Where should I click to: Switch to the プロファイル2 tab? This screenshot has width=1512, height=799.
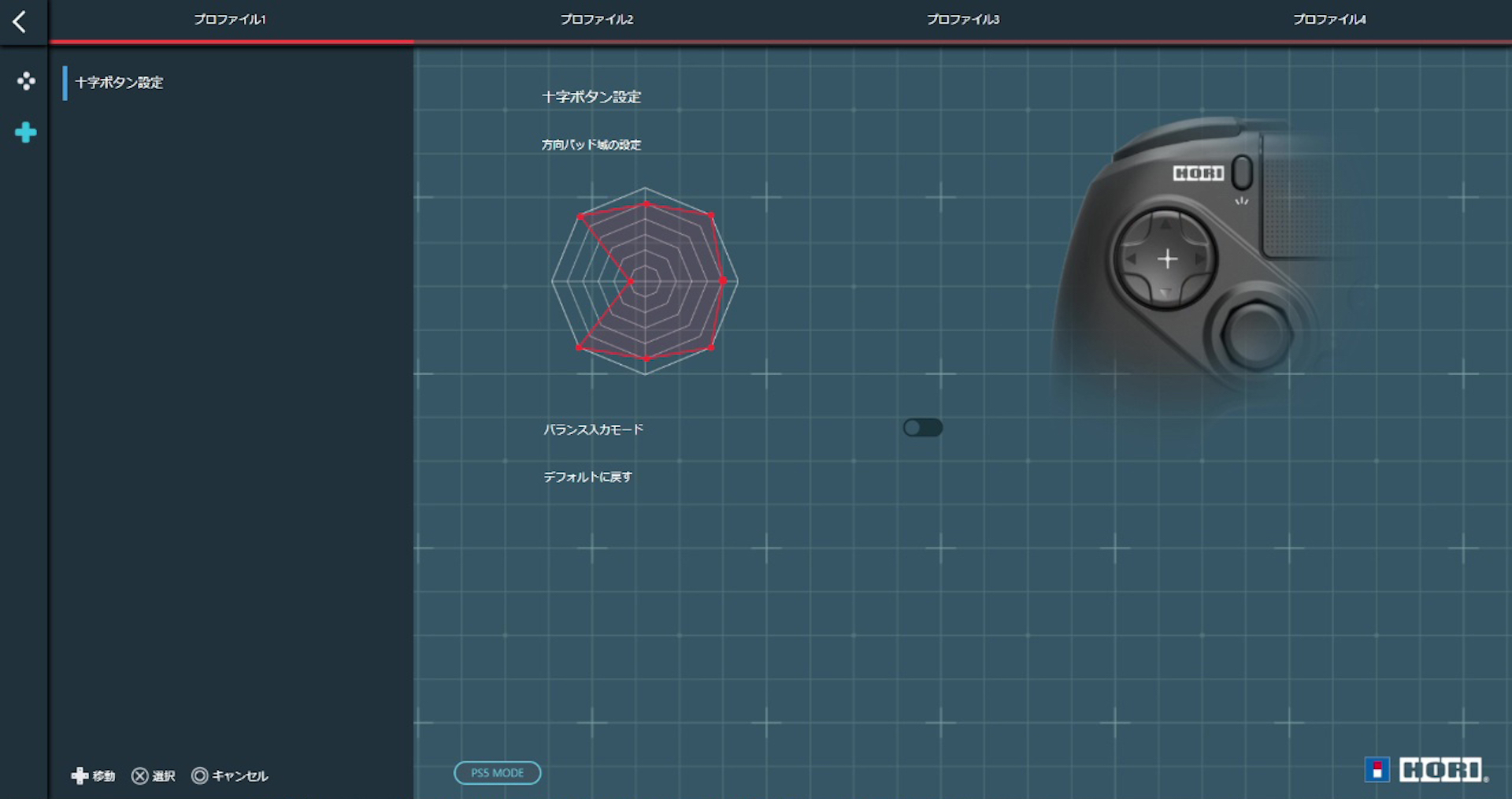coord(597,20)
